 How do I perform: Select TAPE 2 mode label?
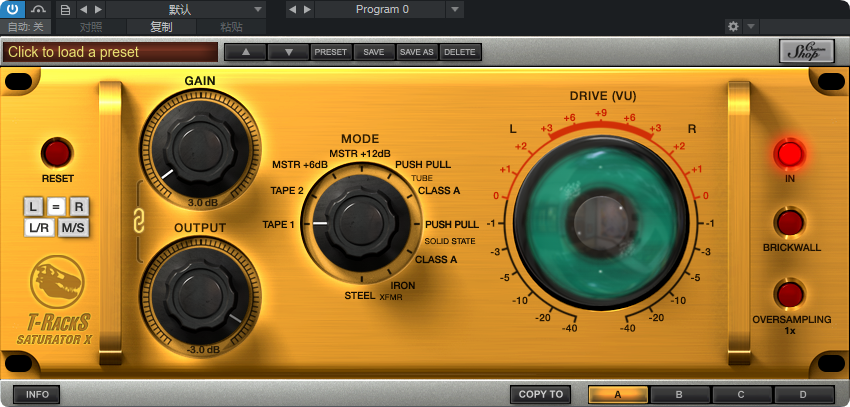click(287, 190)
